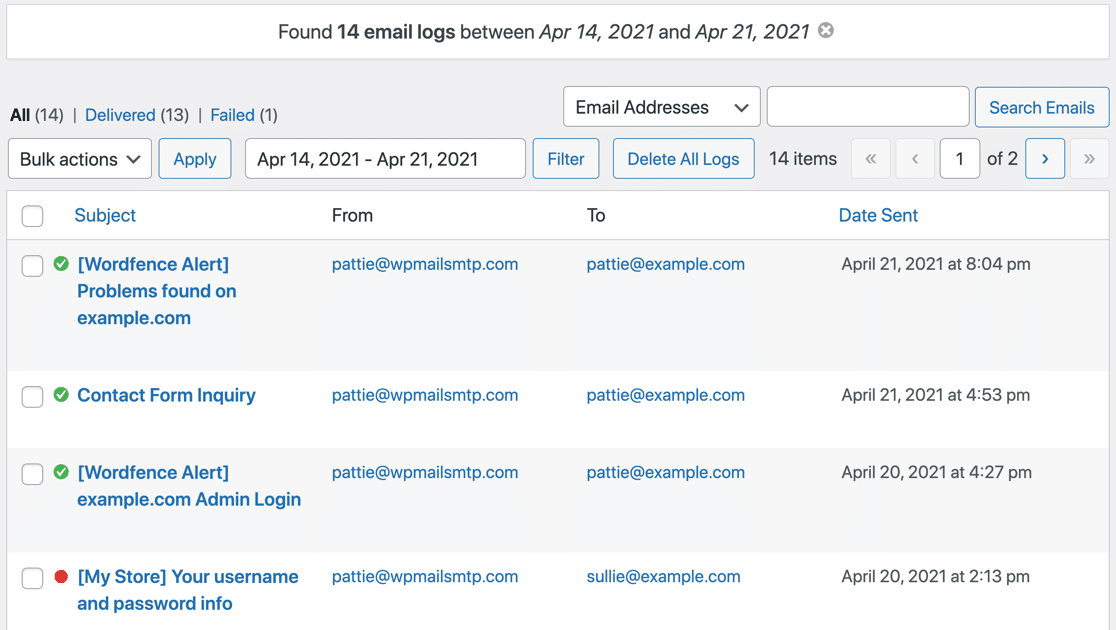
Task: Click delivered status icon on Contact Form Inquiry
Action: pos(60,395)
